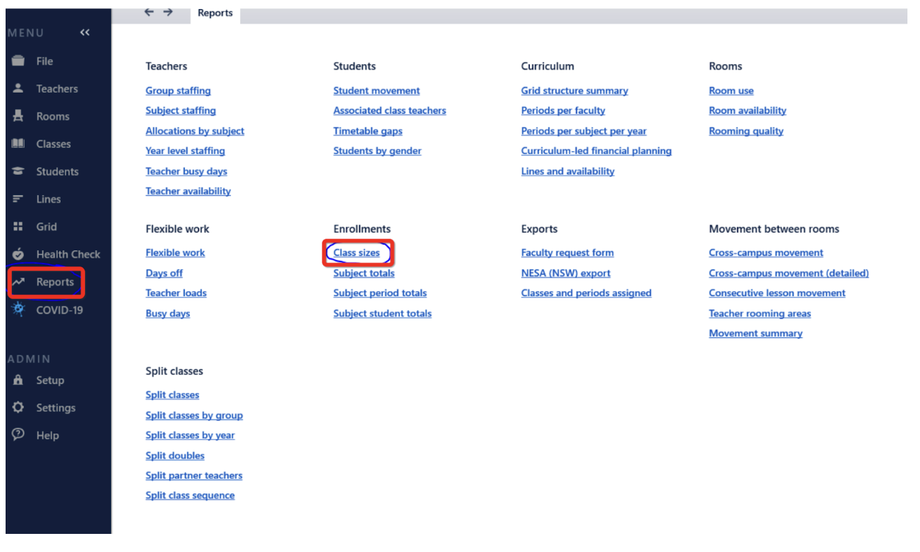Click the Settings gear icon
This screenshot has width=920, height=552.
[x=18, y=408]
